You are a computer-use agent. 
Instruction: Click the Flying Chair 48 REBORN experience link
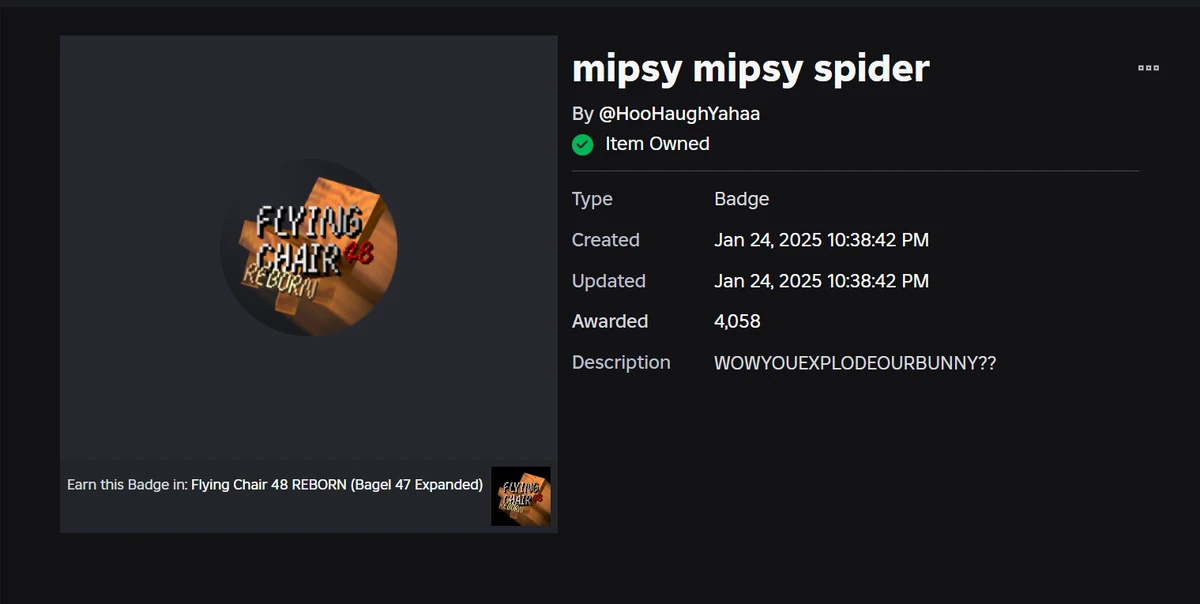(x=333, y=484)
